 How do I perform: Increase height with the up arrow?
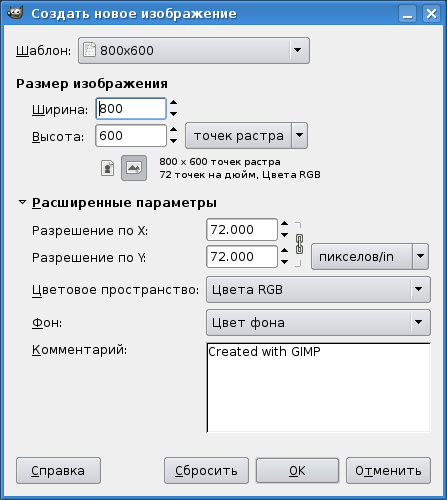pyautogui.click(x=173, y=130)
